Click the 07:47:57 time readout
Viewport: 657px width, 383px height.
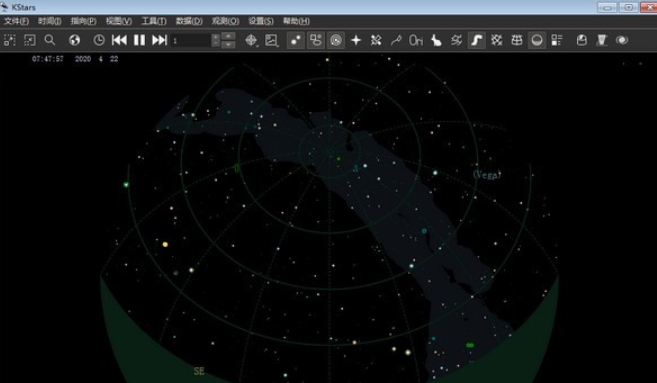pos(48,59)
